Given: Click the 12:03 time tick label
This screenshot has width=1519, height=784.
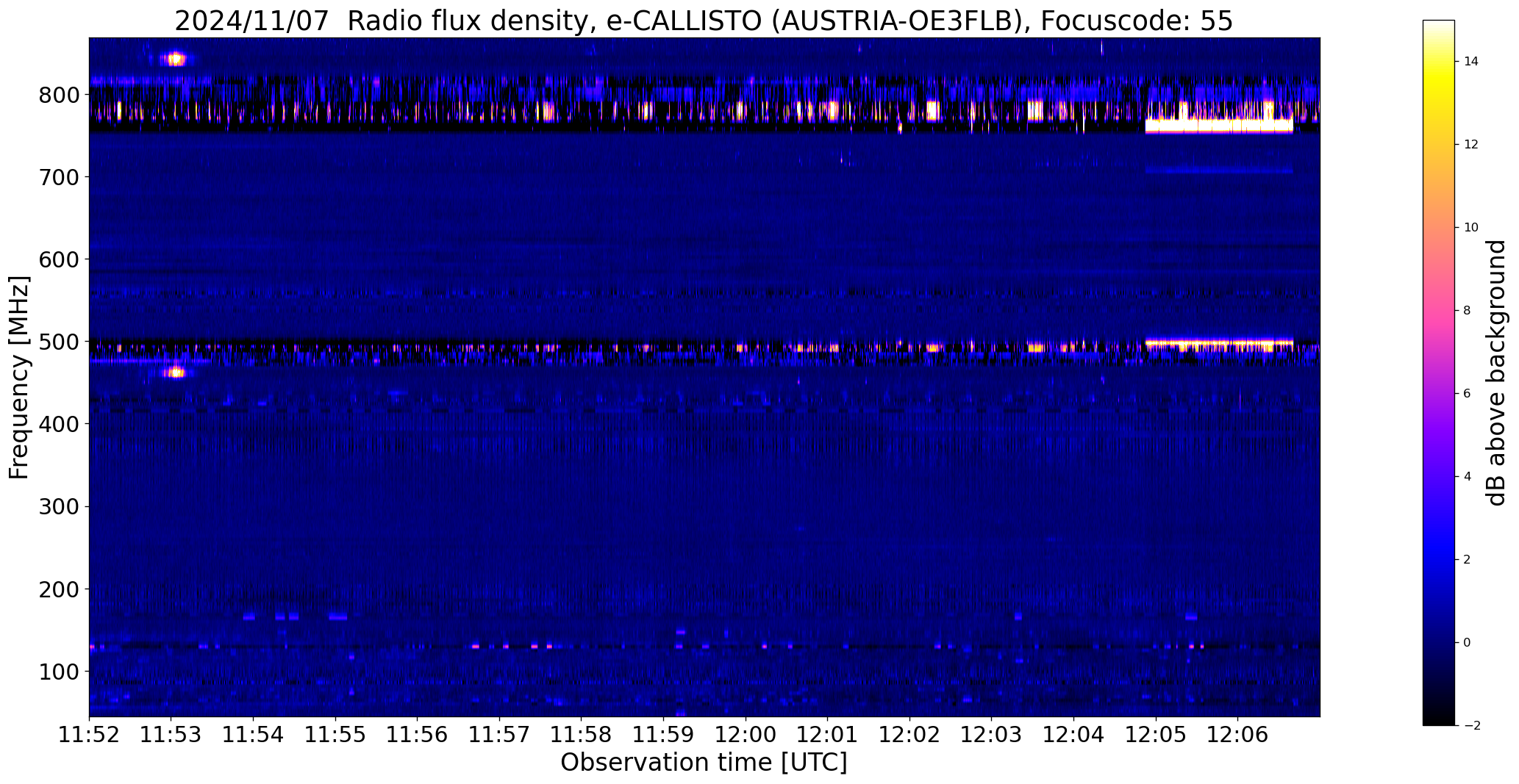Looking at the screenshot, I should [992, 735].
